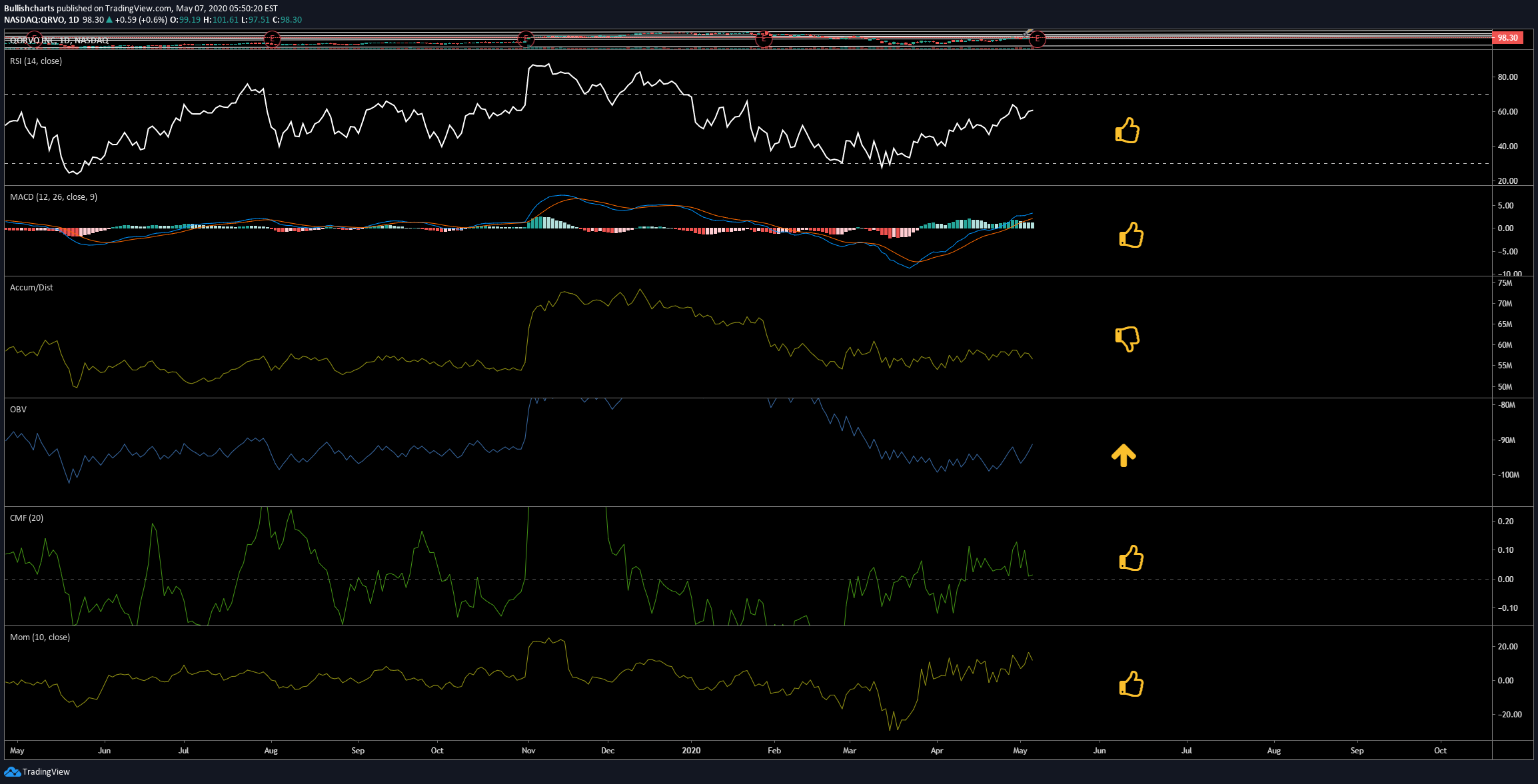Click the QORVO INC, 1D, NASDAQ chart title
The width and height of the screenshot is (1538, 784).
pos(59,41)
